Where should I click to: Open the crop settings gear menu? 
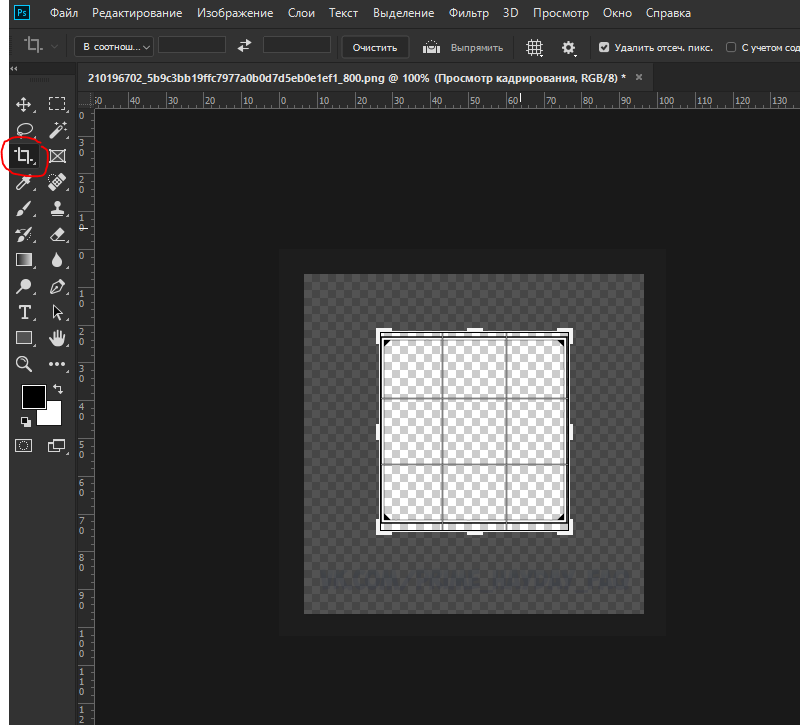pyautogui.click(x=568, y=48)
